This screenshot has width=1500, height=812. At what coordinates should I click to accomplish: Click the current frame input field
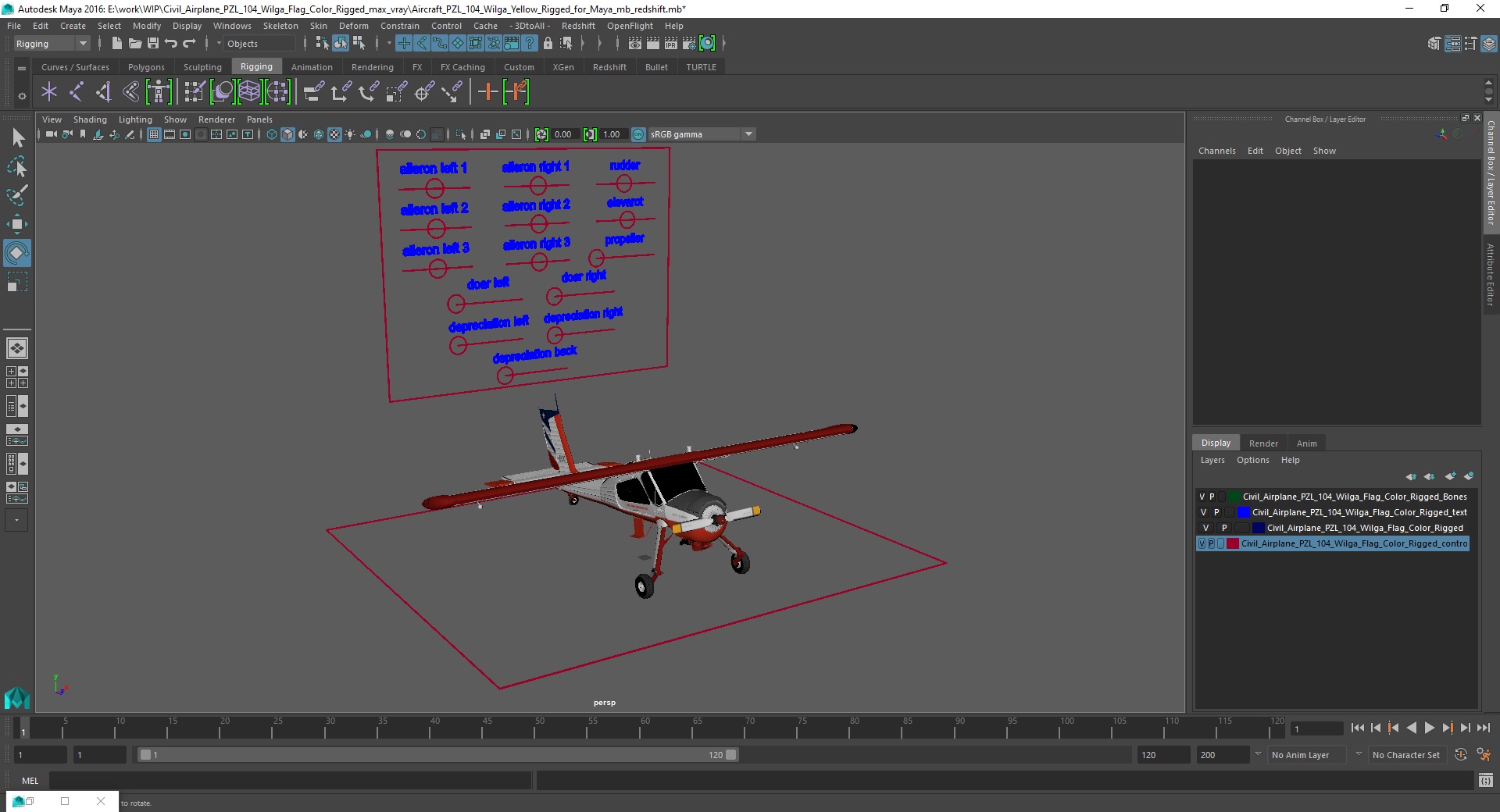click(x=1316, y=729)
